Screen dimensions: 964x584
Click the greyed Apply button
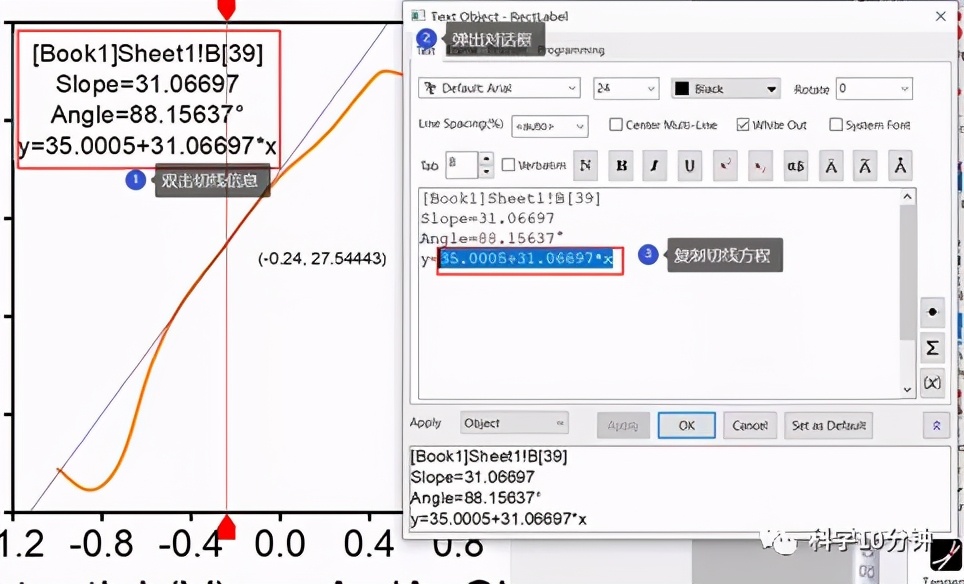623,425
